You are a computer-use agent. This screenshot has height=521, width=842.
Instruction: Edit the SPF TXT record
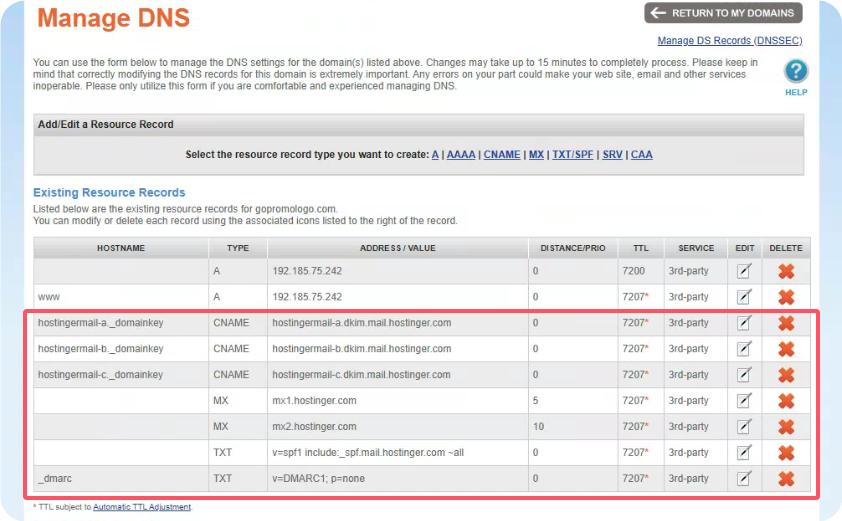click(744, 453)
